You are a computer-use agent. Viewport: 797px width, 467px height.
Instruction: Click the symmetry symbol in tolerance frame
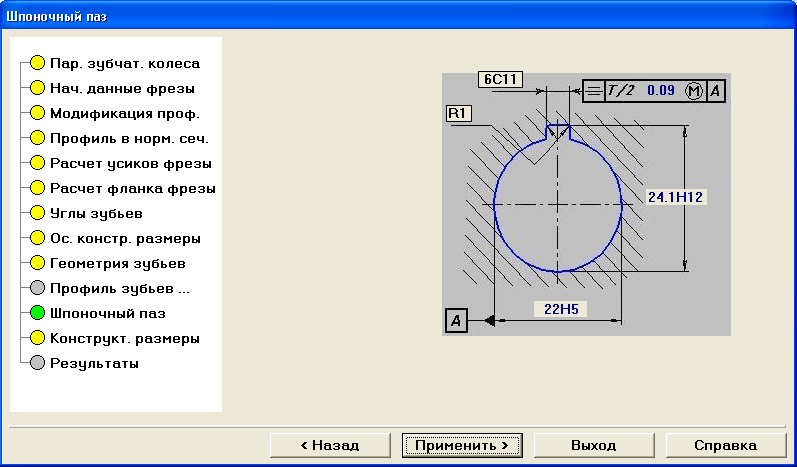tap(593, 91)
